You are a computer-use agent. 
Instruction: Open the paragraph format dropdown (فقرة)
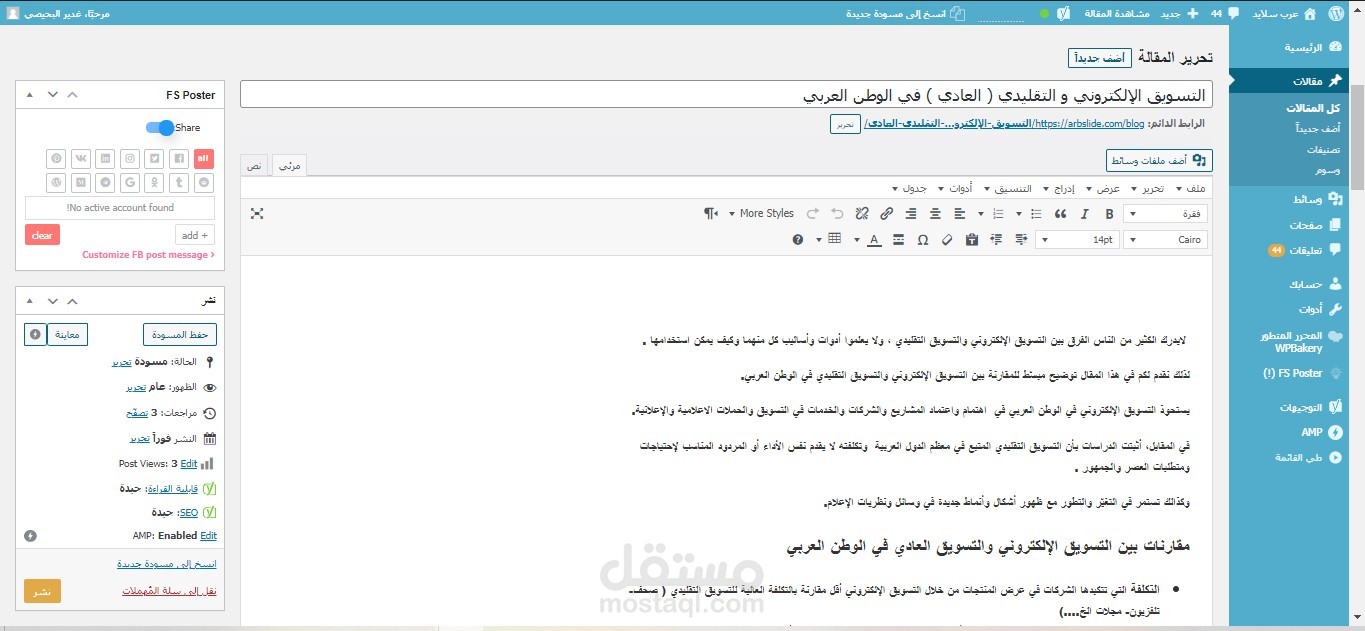click(1165, 214)
